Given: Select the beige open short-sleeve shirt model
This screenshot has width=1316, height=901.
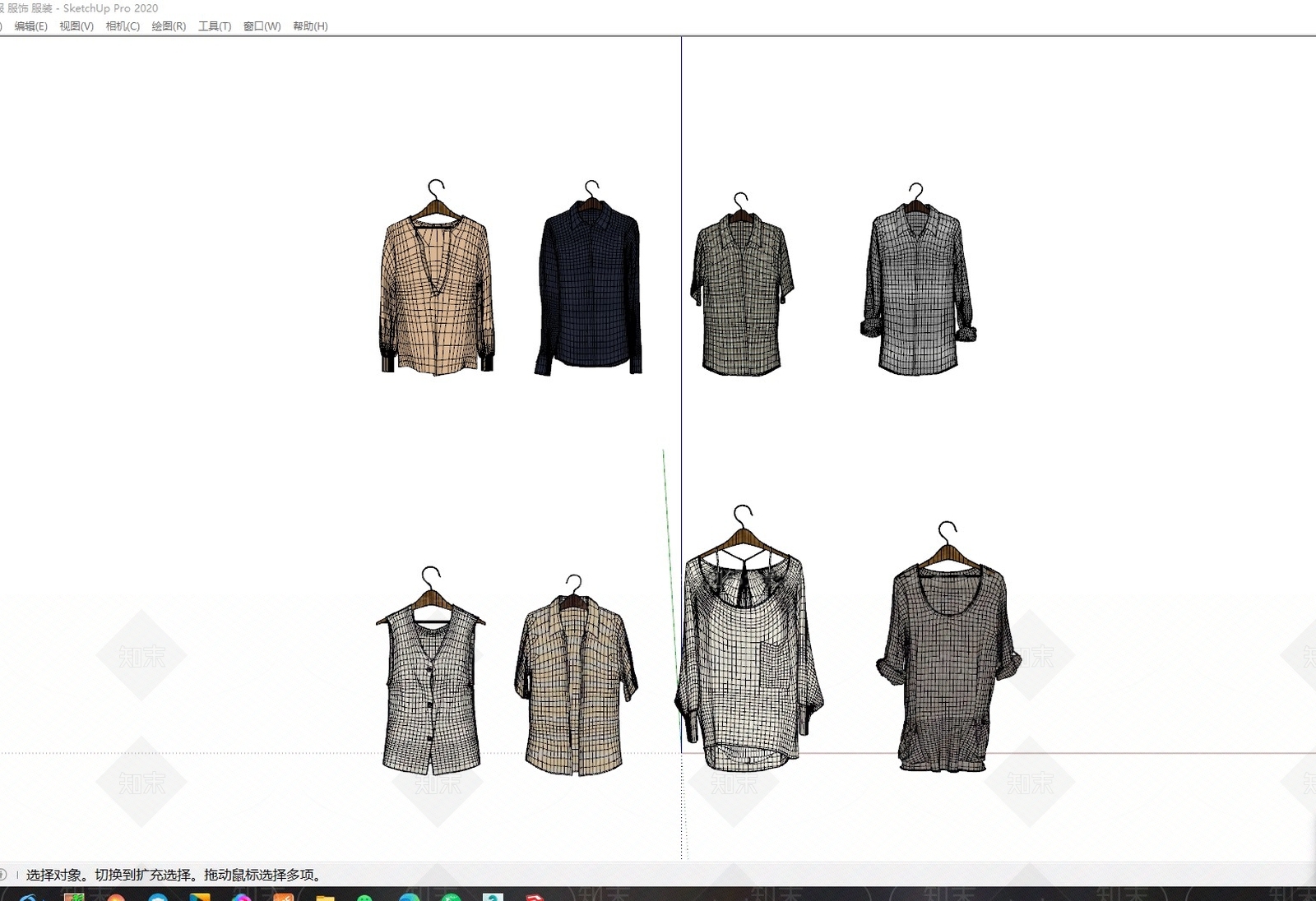Looking at the screenshot, I should pyautogui.click(x=575, y=677).
